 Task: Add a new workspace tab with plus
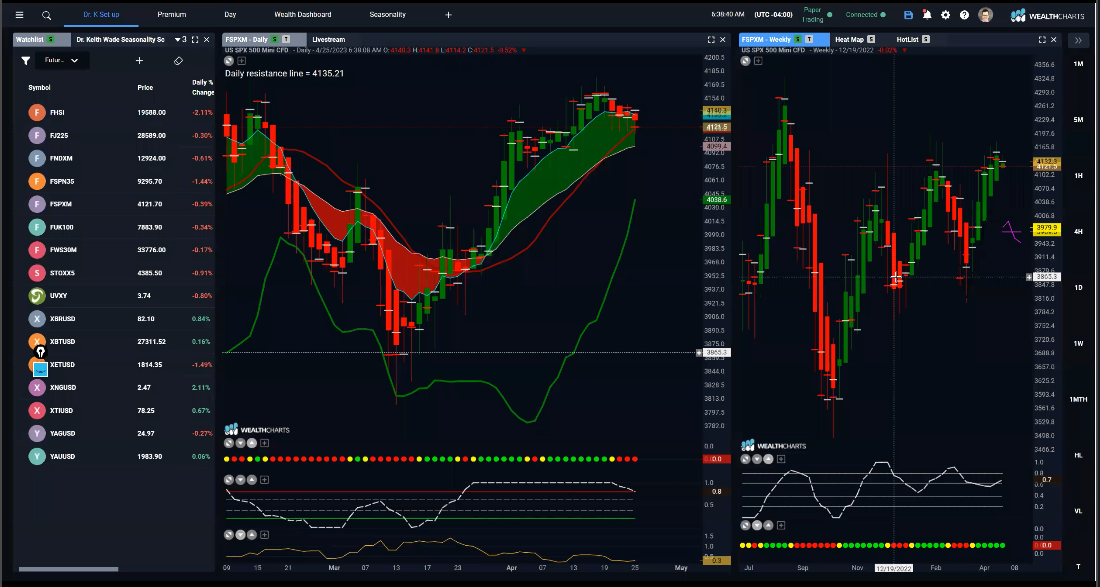448,15
